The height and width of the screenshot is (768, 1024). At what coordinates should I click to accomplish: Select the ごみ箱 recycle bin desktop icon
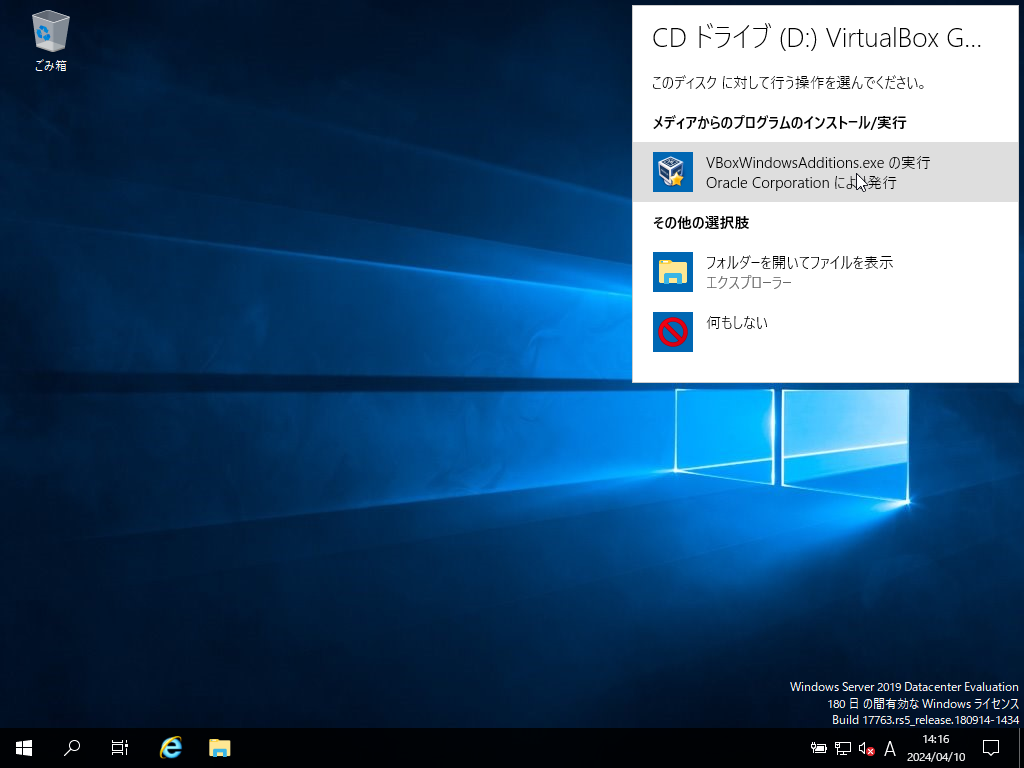point(50,40)
